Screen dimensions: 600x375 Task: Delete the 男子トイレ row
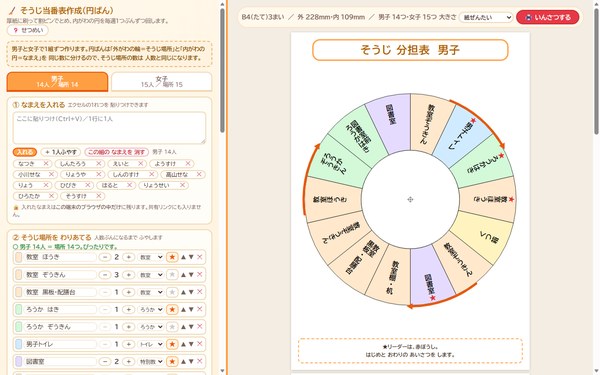(199, 344)
